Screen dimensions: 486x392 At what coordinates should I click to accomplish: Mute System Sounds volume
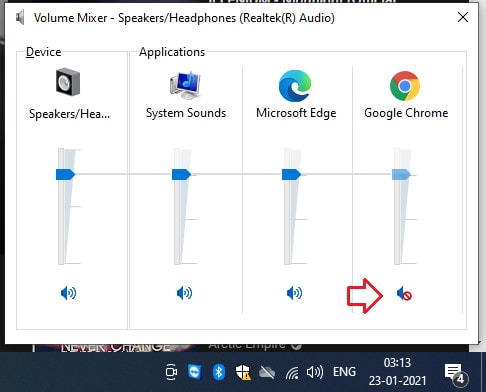tap(184, 293)
